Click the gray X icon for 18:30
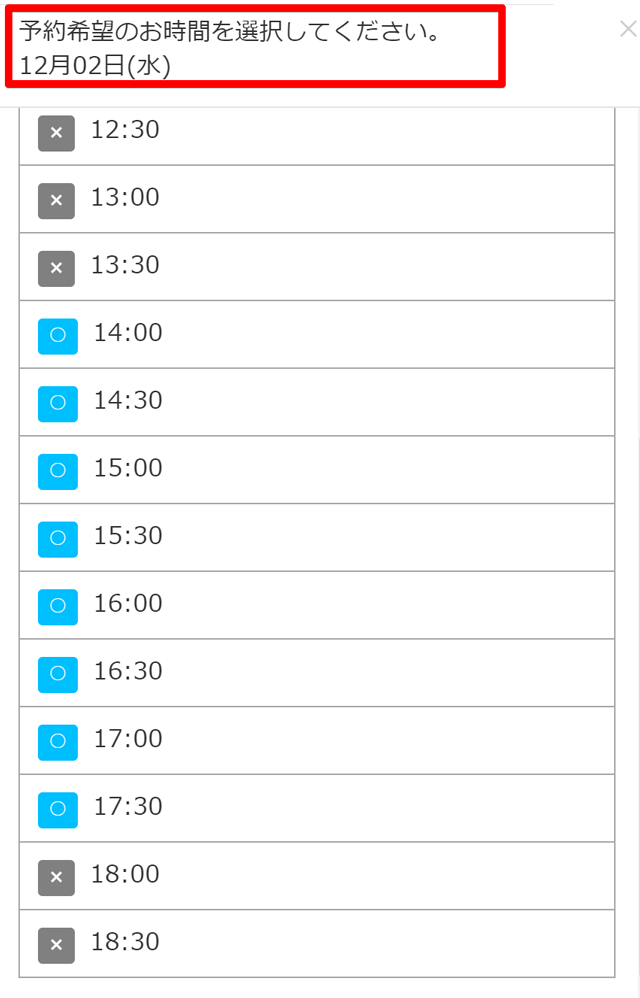Viewport: 640px width, 998px height. click(x=56, y=945)
